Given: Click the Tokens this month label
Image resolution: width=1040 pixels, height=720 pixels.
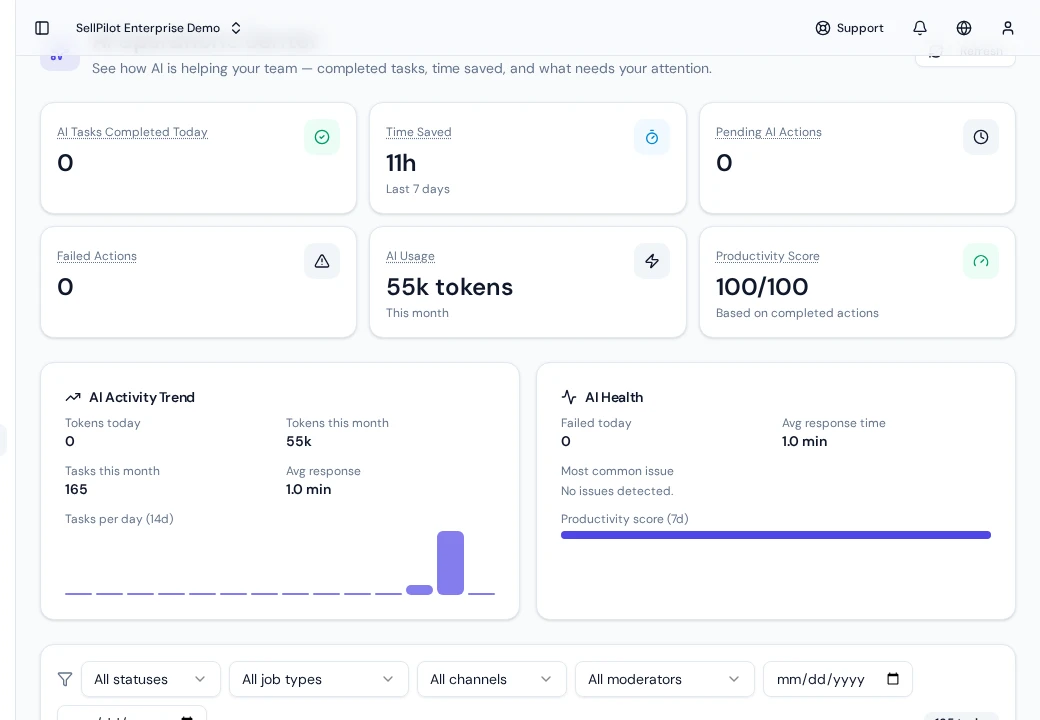Looking at the screenshot, I should click(338, 423).
